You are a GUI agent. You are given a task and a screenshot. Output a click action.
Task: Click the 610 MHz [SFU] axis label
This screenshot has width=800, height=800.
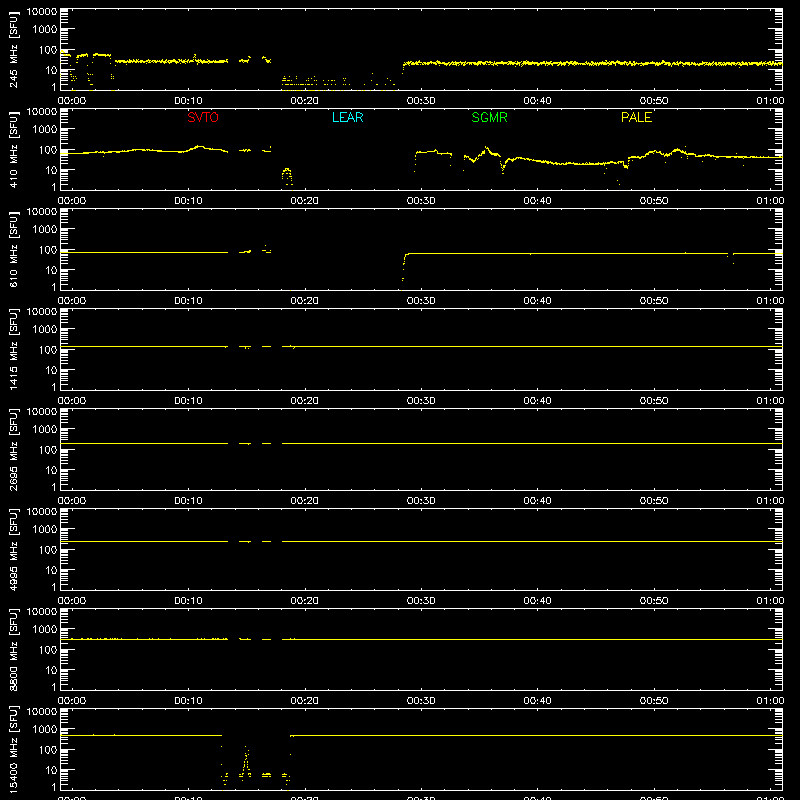click(x=13, y=249)
